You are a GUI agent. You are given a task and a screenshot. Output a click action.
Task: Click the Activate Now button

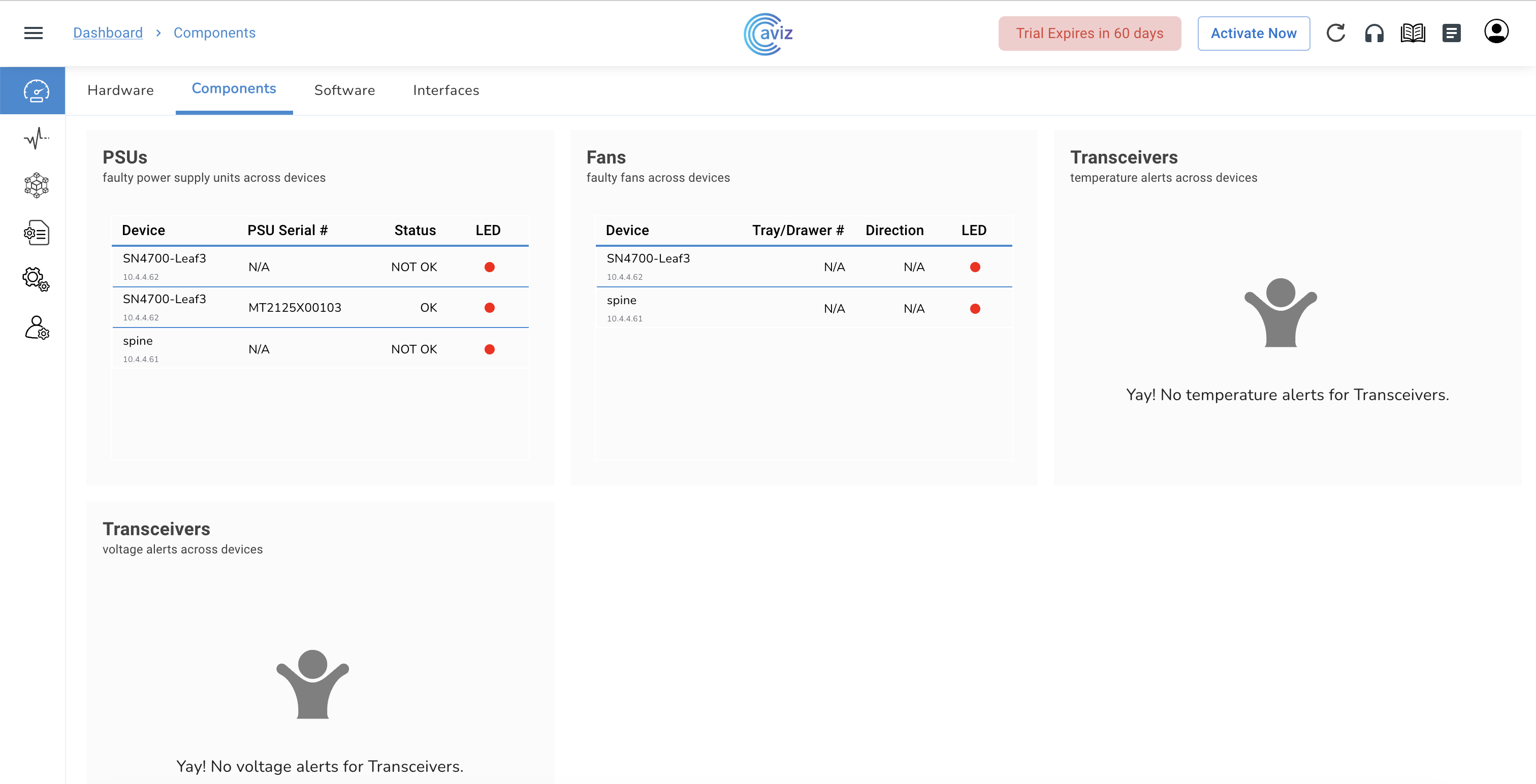pyautogui.click(x=1254, y=34)
